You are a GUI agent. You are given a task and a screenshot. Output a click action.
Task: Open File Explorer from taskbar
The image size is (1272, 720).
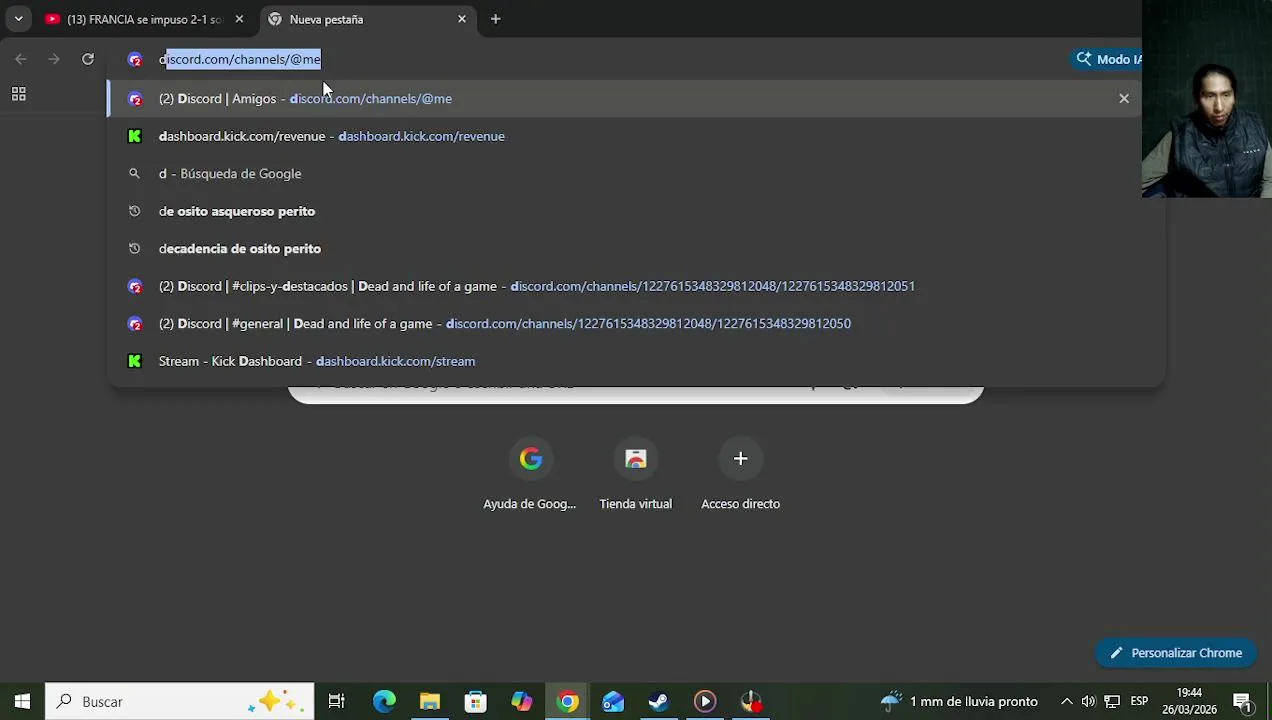[x=430, y=702]
